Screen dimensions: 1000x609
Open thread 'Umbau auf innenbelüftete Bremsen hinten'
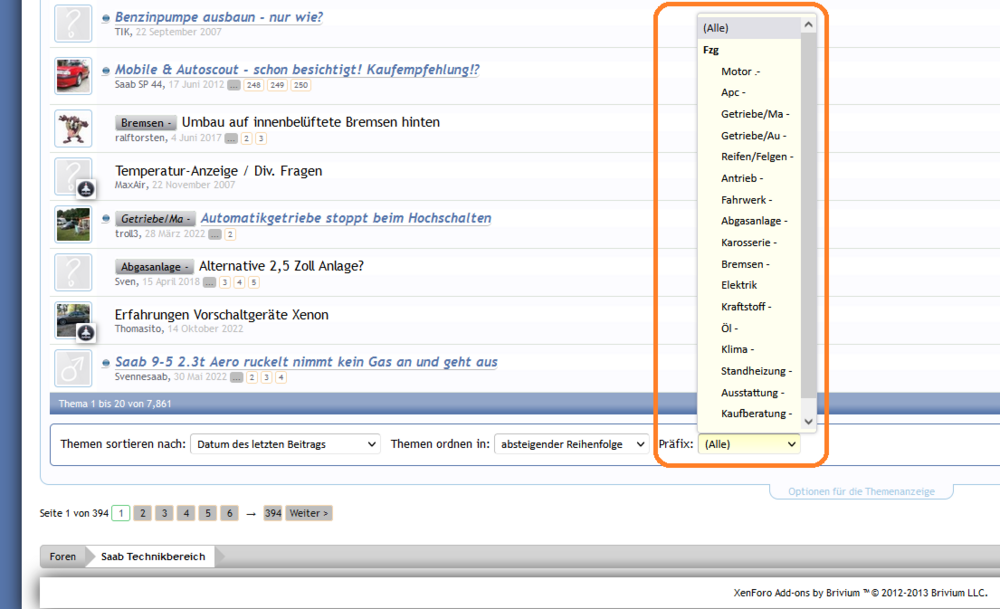pos(311,122)
